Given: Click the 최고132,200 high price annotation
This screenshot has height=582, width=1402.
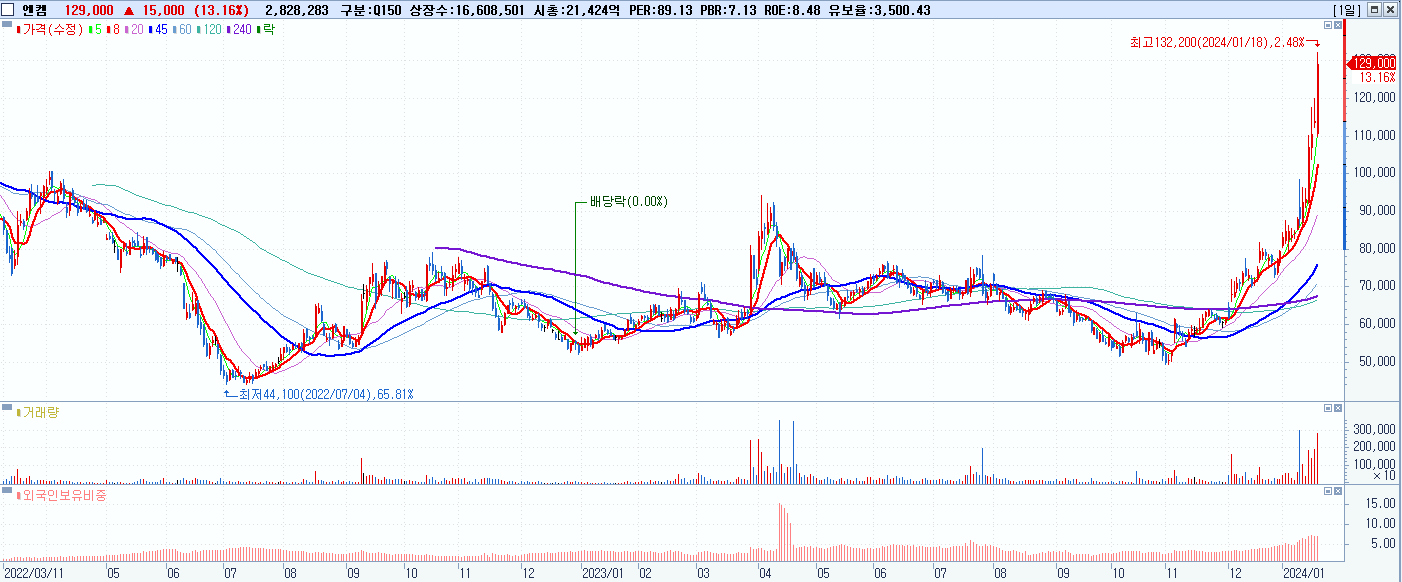Looking at the screenshot, I should (1216, 42).
